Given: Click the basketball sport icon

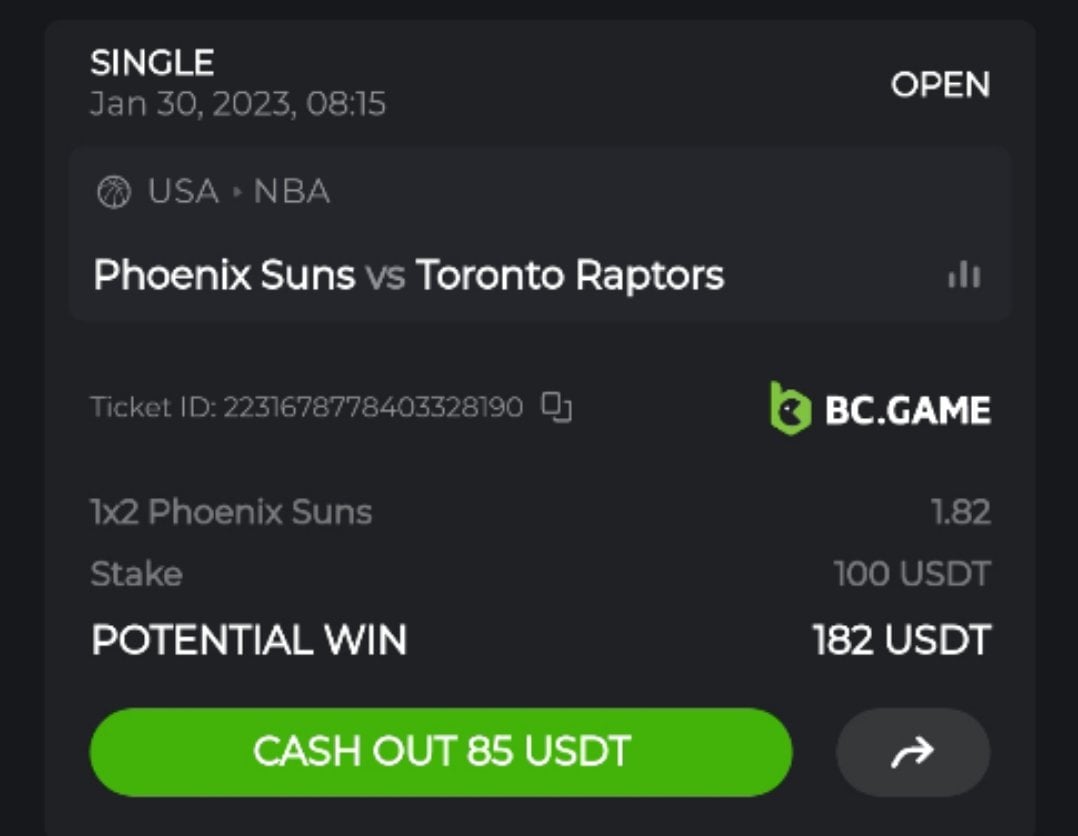Looking at the screenshot, I should tap(113, 192).
